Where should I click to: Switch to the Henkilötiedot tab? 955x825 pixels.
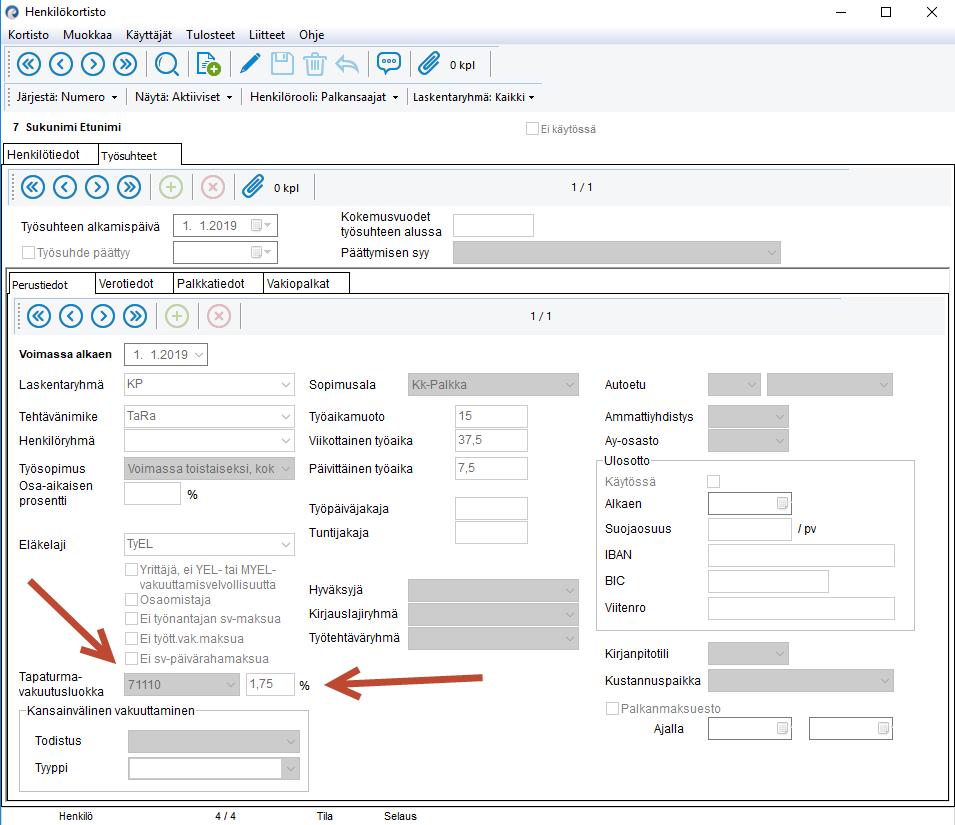click(44, 155)
